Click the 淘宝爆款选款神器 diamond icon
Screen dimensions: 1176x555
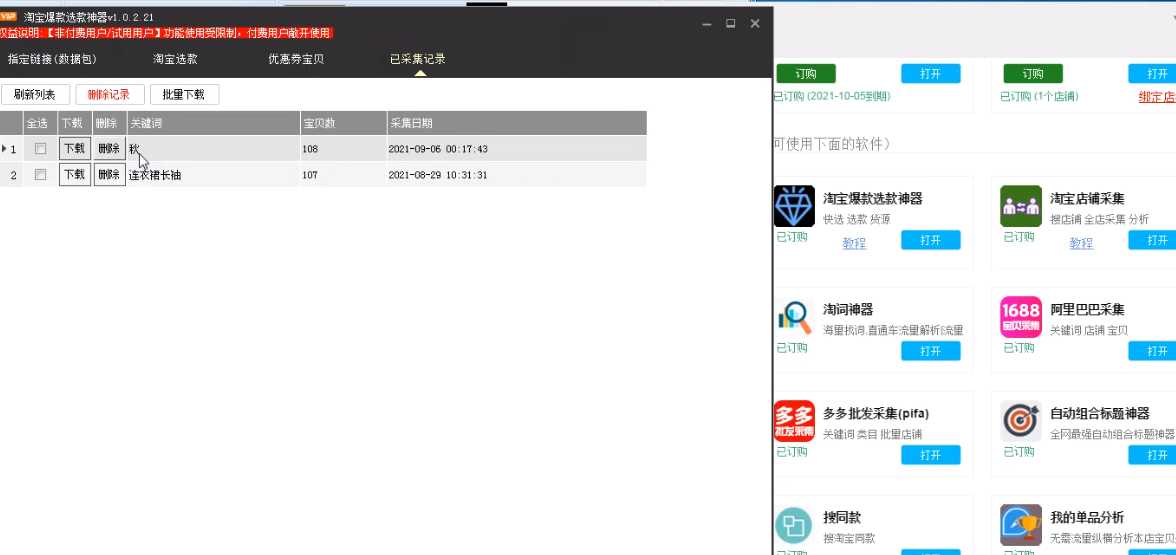(794, 206)
